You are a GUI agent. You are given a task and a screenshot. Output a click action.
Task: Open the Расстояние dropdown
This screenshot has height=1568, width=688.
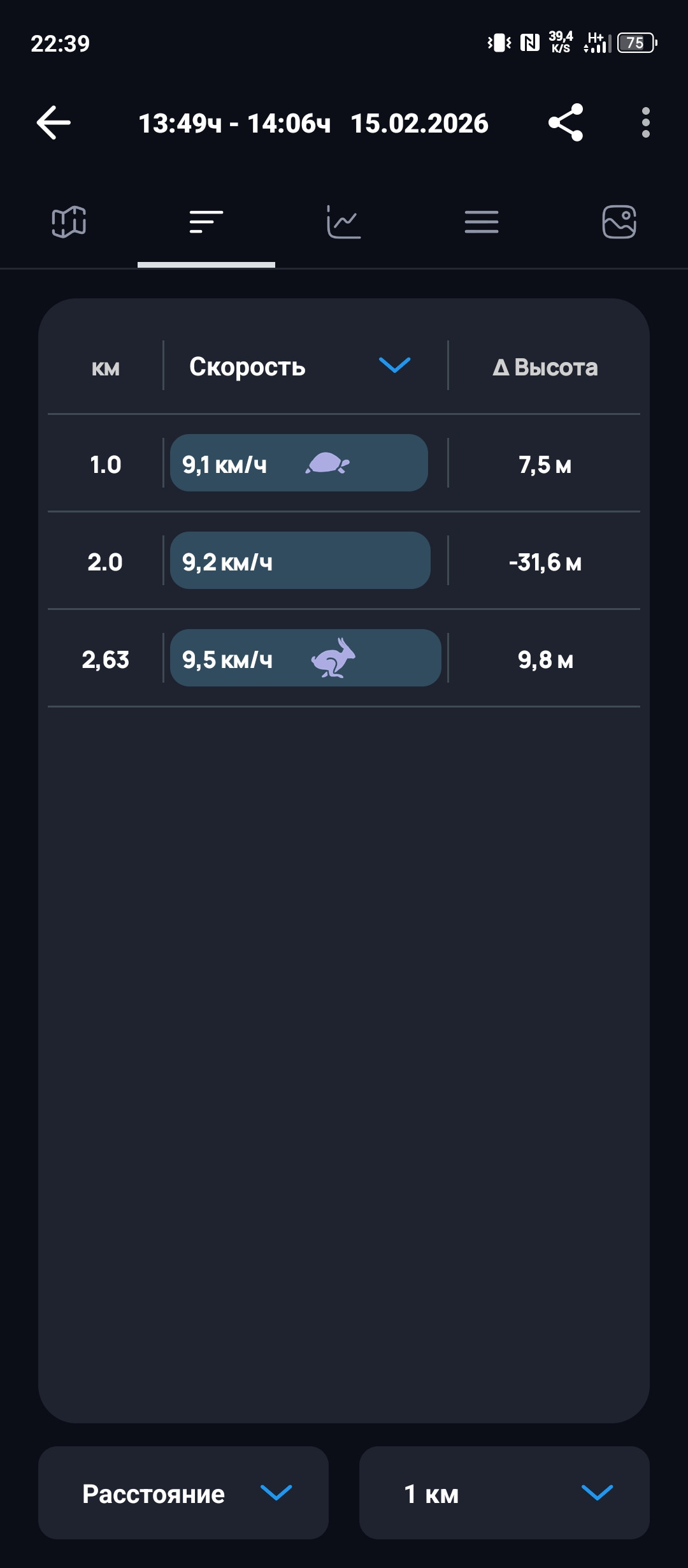pos(183,1493)
